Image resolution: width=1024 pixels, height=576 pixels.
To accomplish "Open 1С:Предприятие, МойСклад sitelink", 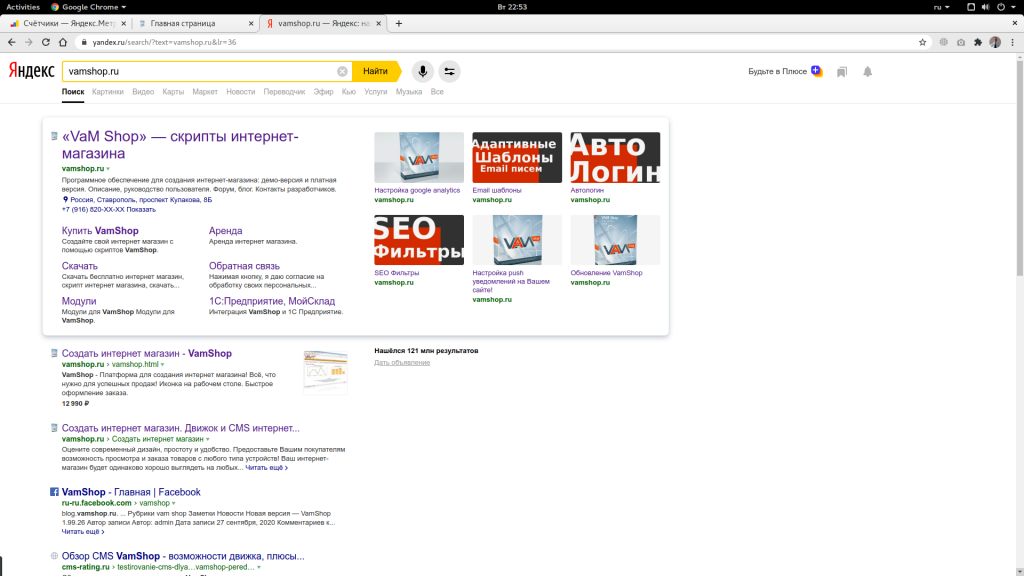I will click(272, 301).
